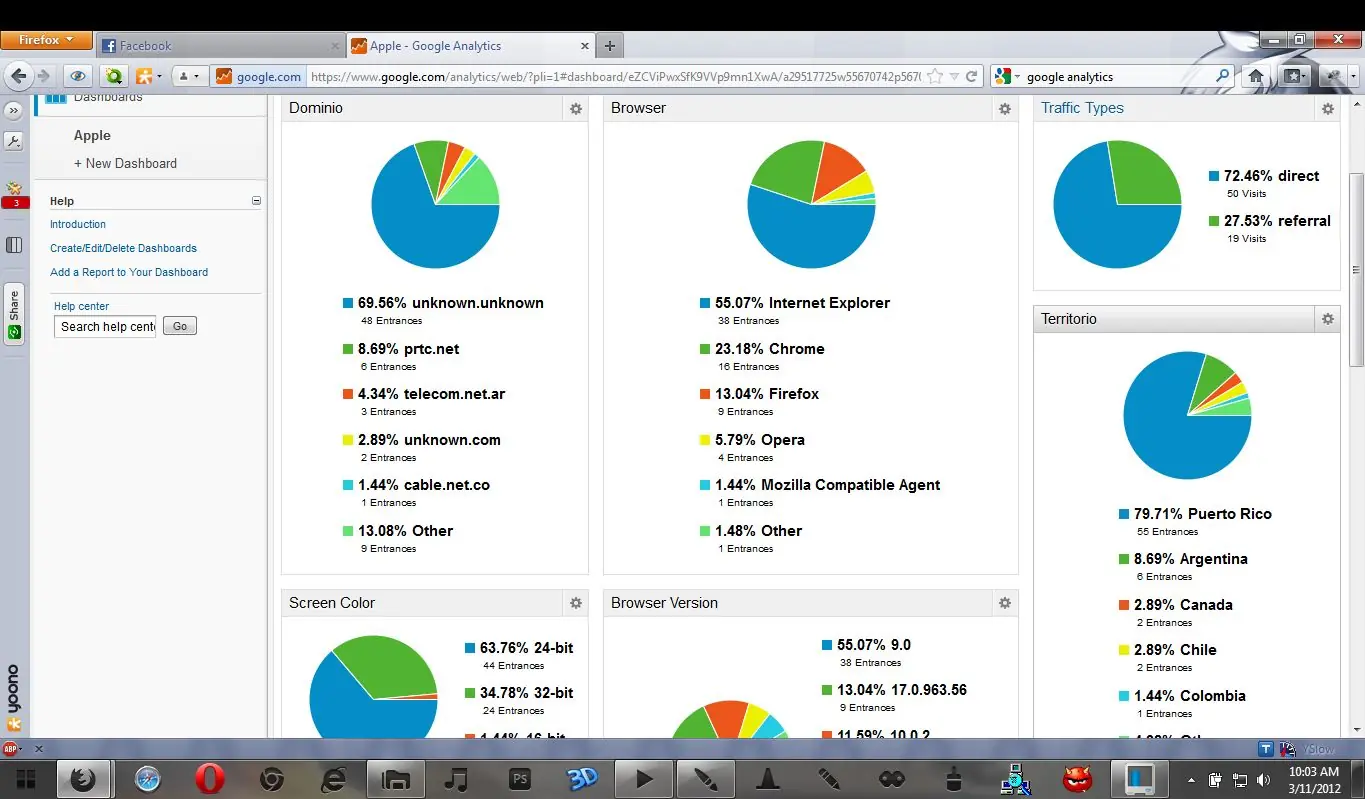Switch to the Facebook tab
The width and height of the screenshot is (1365, 799).
221,46
